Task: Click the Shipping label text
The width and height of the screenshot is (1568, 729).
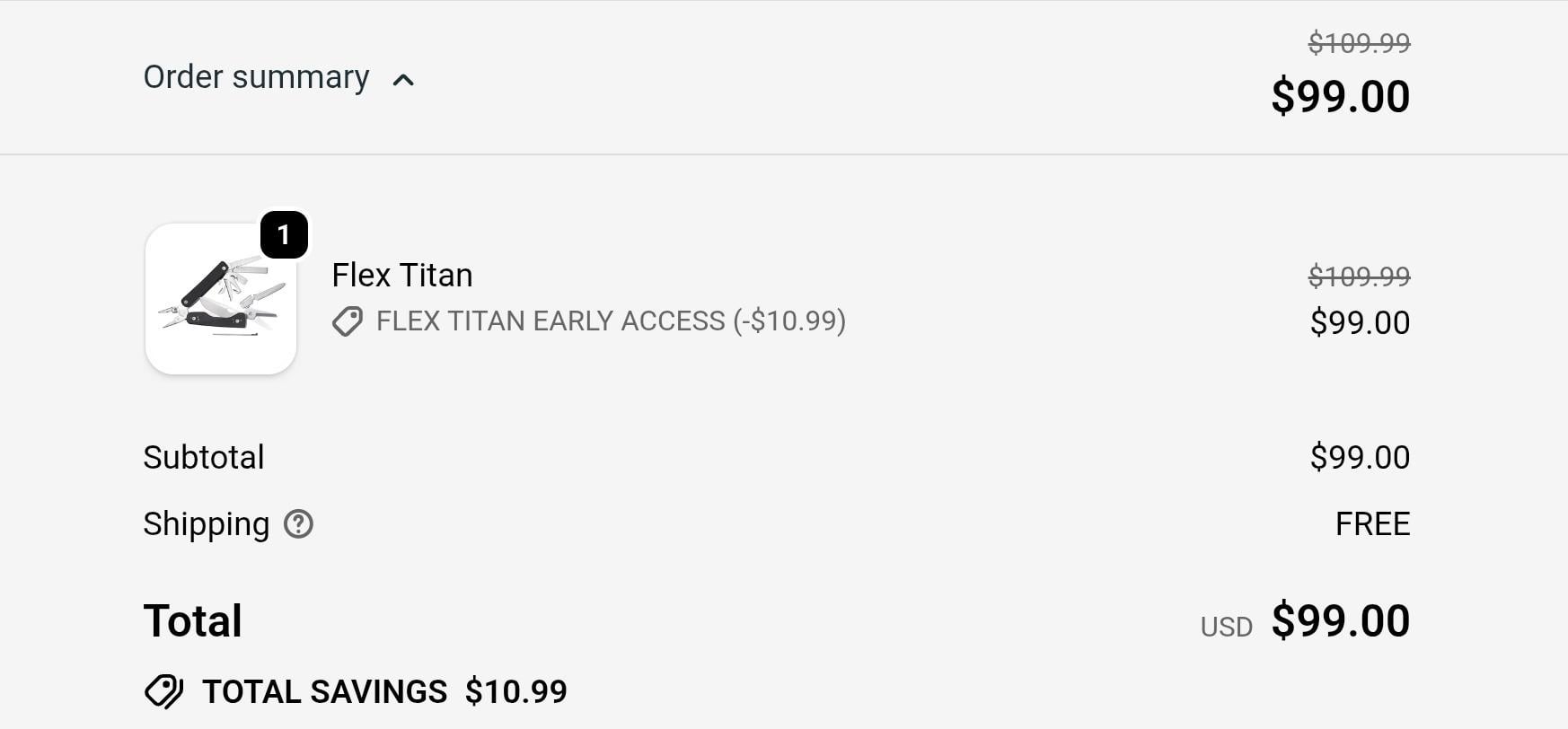Action: pos(207,523)
